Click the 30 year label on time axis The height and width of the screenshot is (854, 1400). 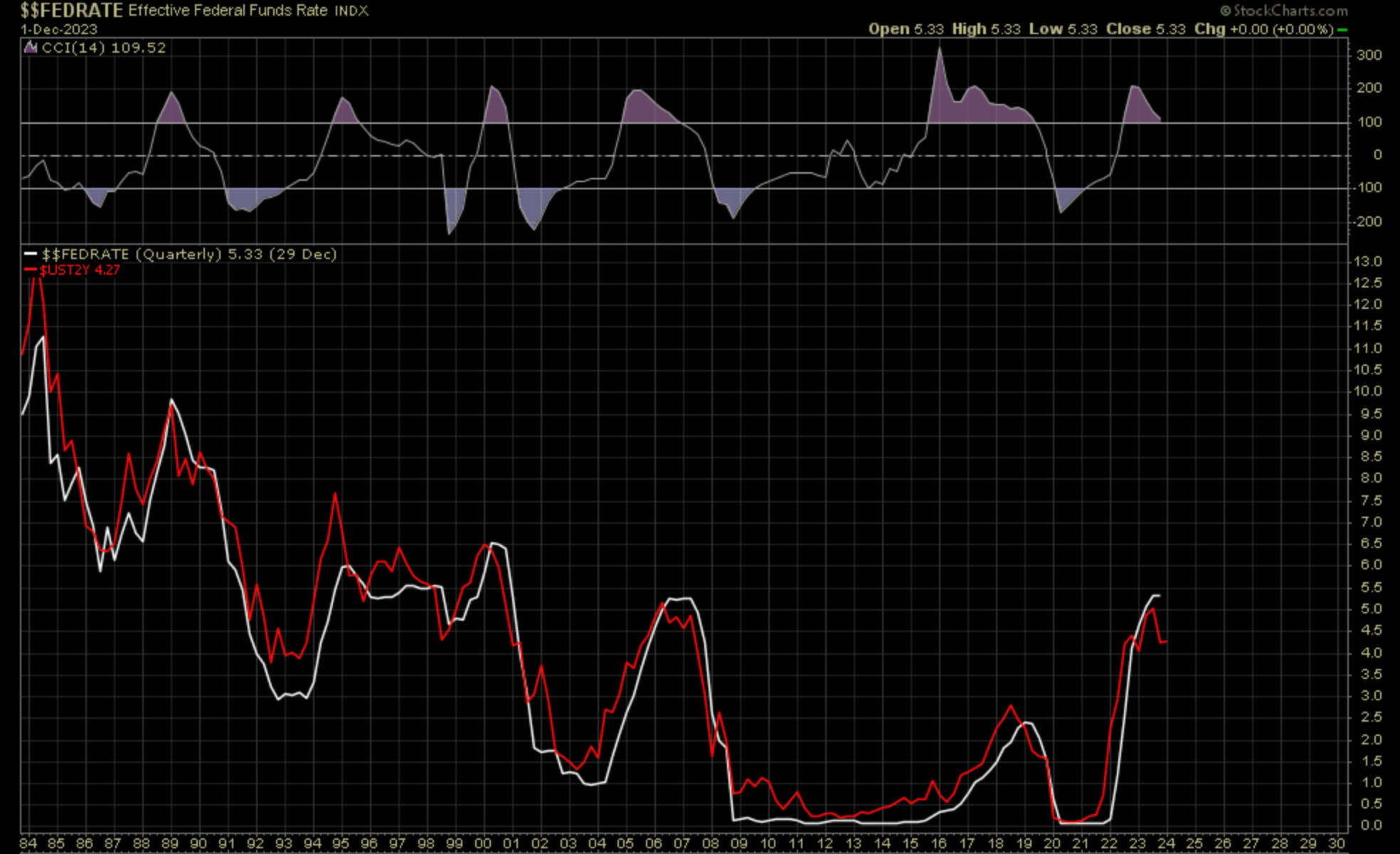point(1335,844)
